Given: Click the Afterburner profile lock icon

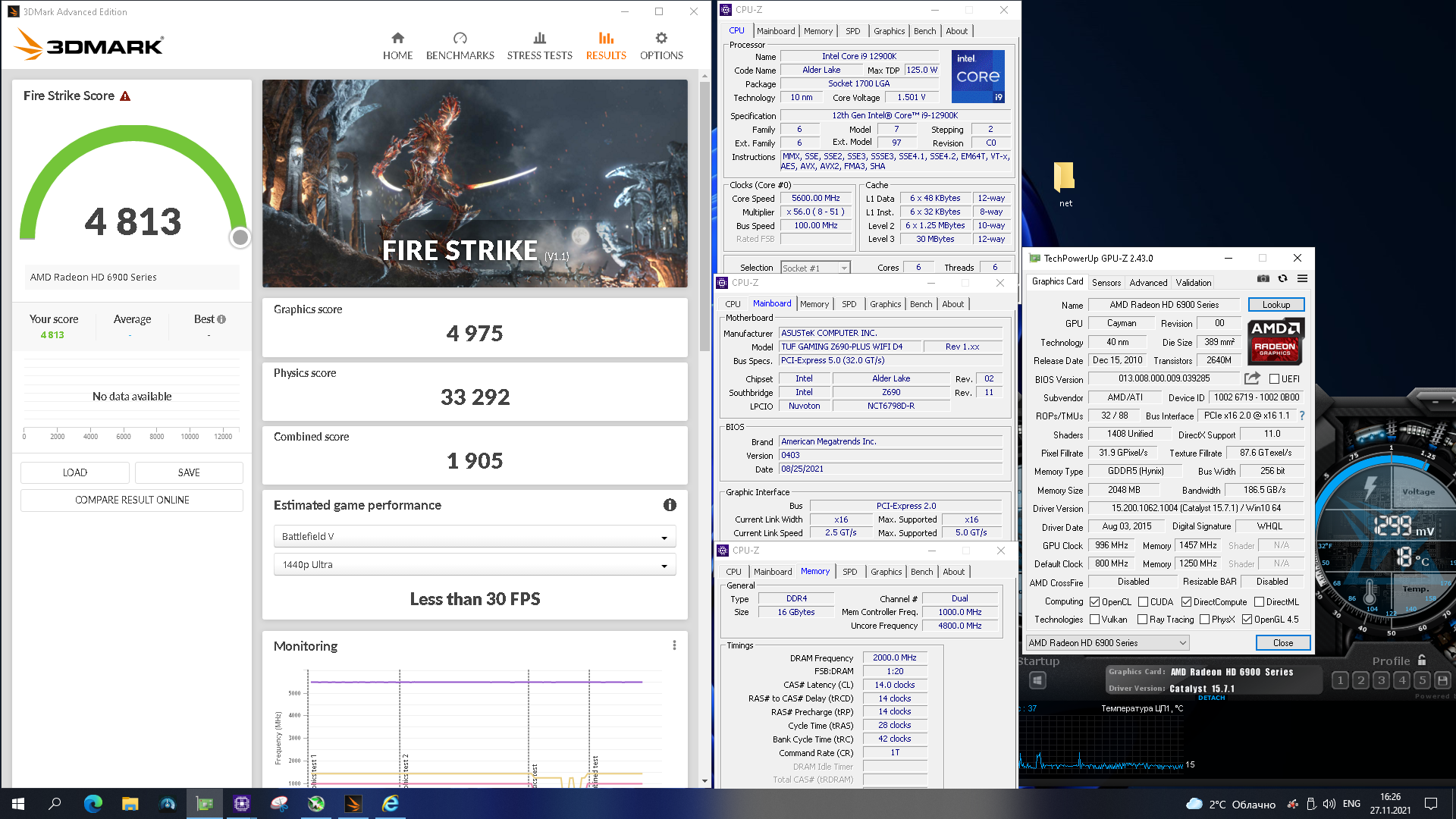Looking at the screenshot, I should click(1422, 661).
